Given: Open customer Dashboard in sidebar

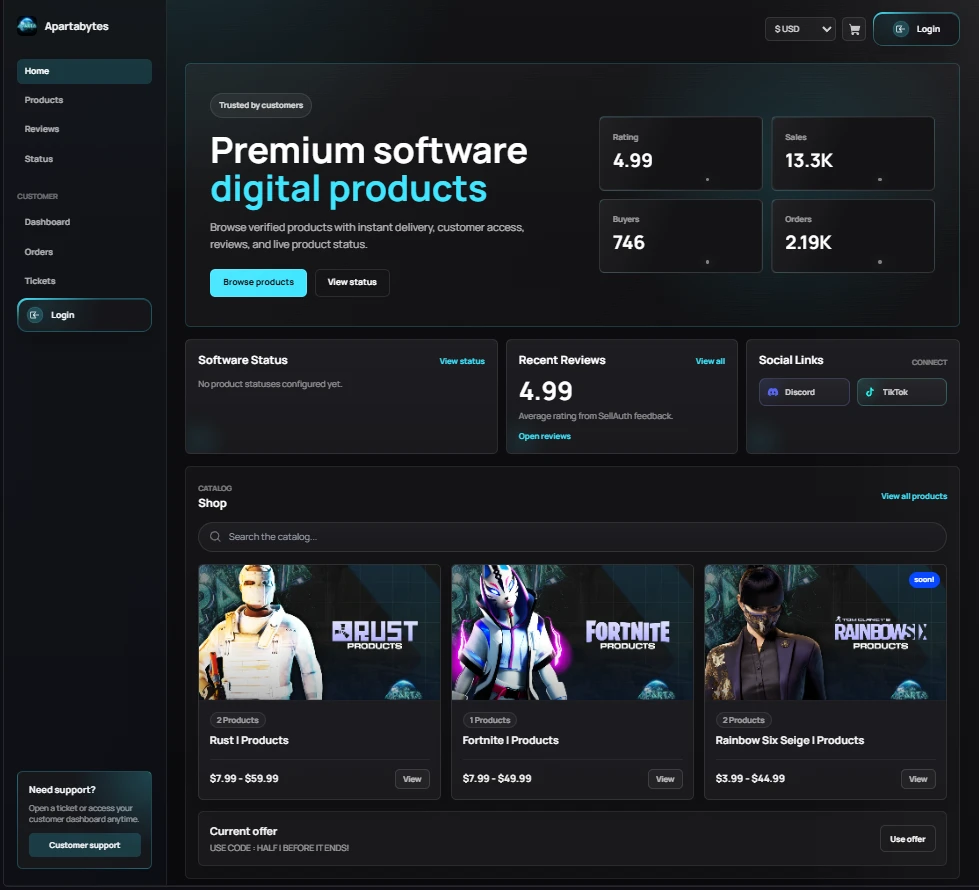Looking at the screenshot, I should [84, 222].
